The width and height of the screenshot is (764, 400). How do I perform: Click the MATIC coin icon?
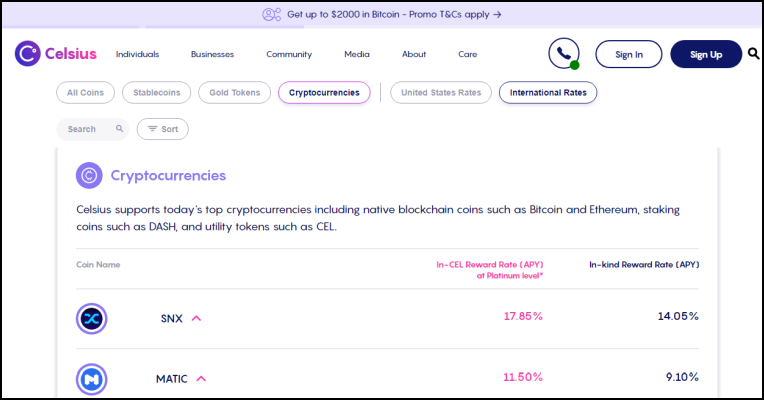click(92, 379)
